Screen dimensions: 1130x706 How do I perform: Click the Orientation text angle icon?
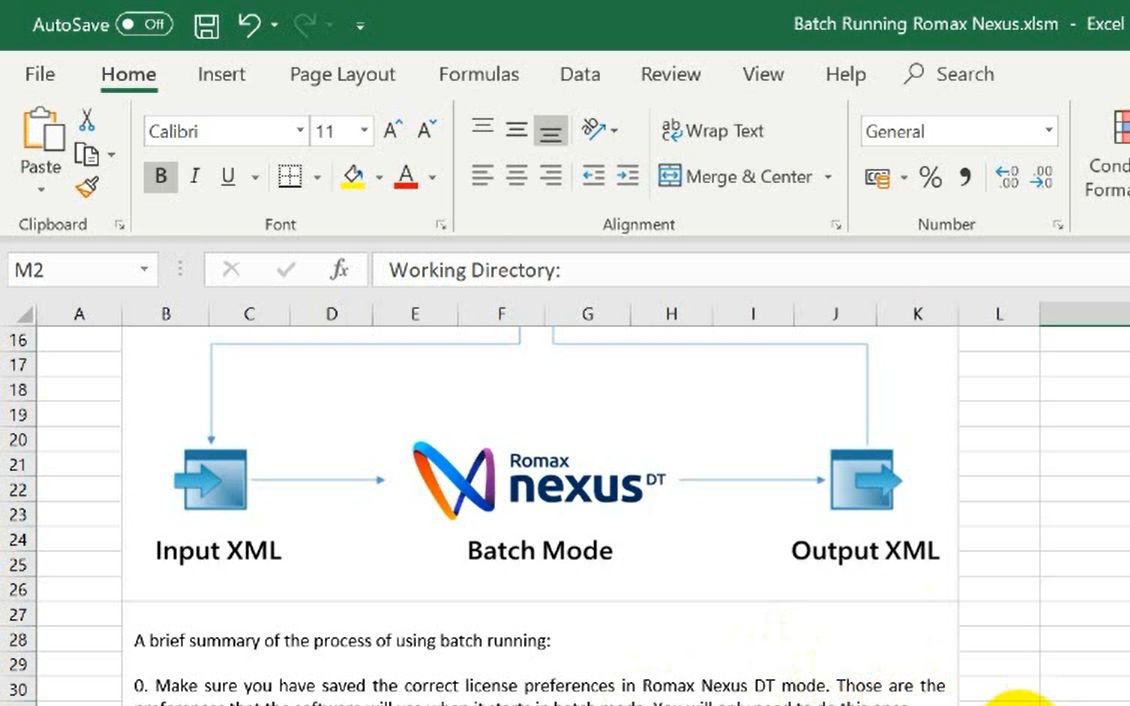(x=594, y=130)
